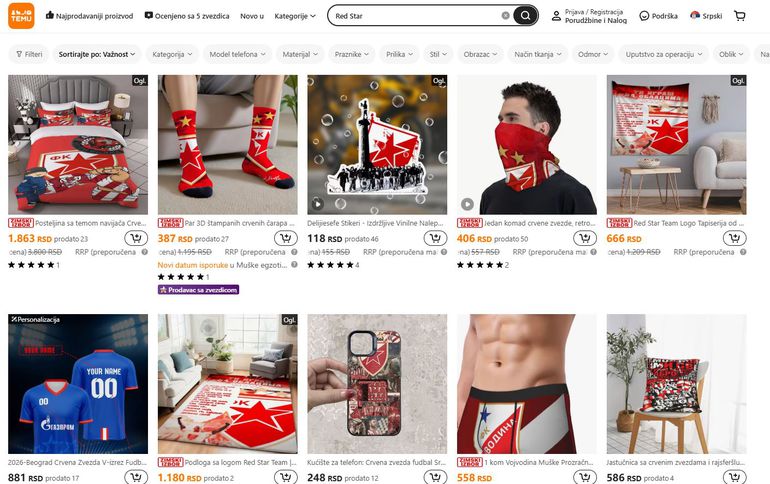Image resolution: width=770 pixels, height=484 pixels.
Task: Open the Kategorije menu
Action: (295, 16)
